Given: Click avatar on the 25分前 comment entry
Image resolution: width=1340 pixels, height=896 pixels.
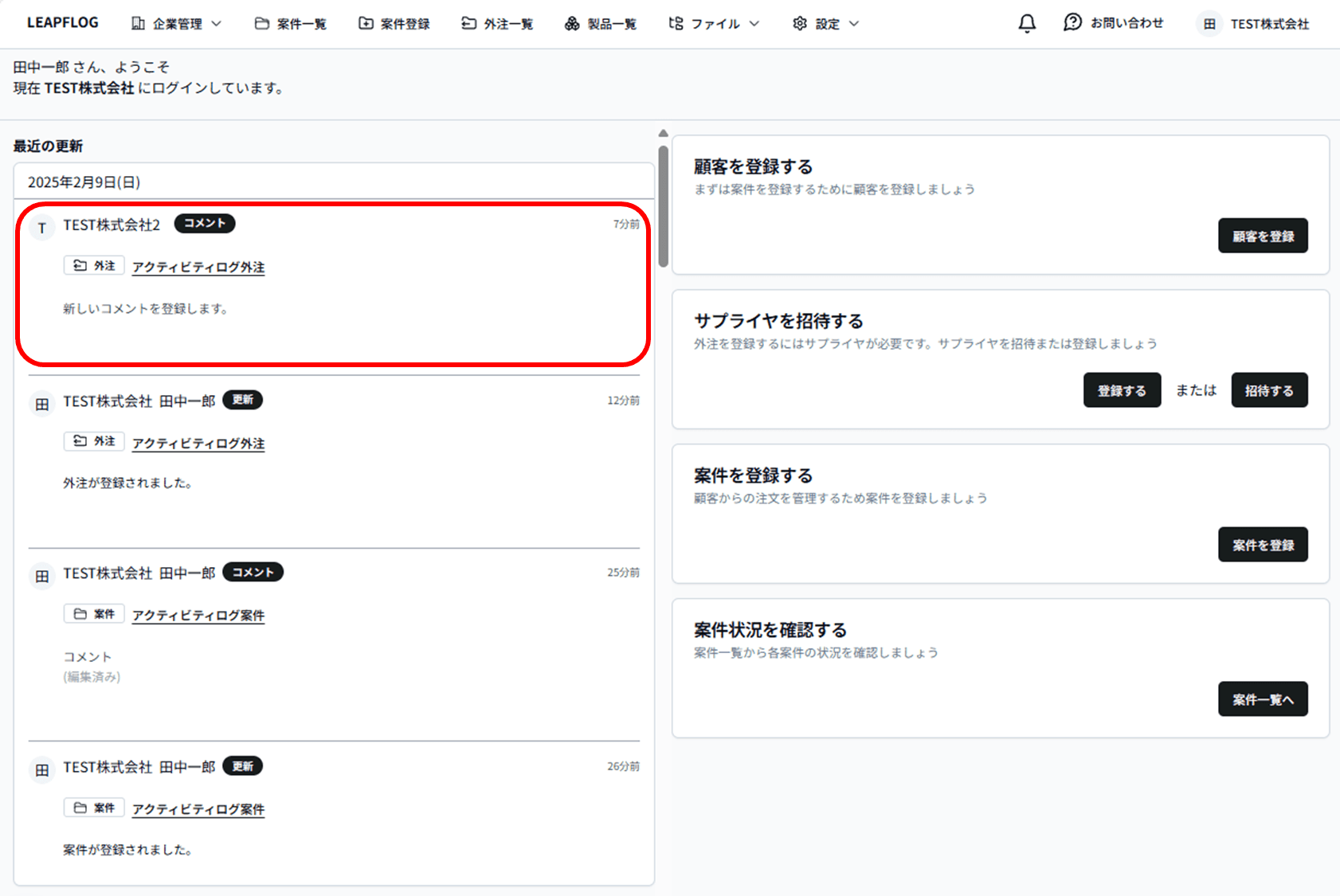Looking at the screenshot, I should (x=42, y=576).
